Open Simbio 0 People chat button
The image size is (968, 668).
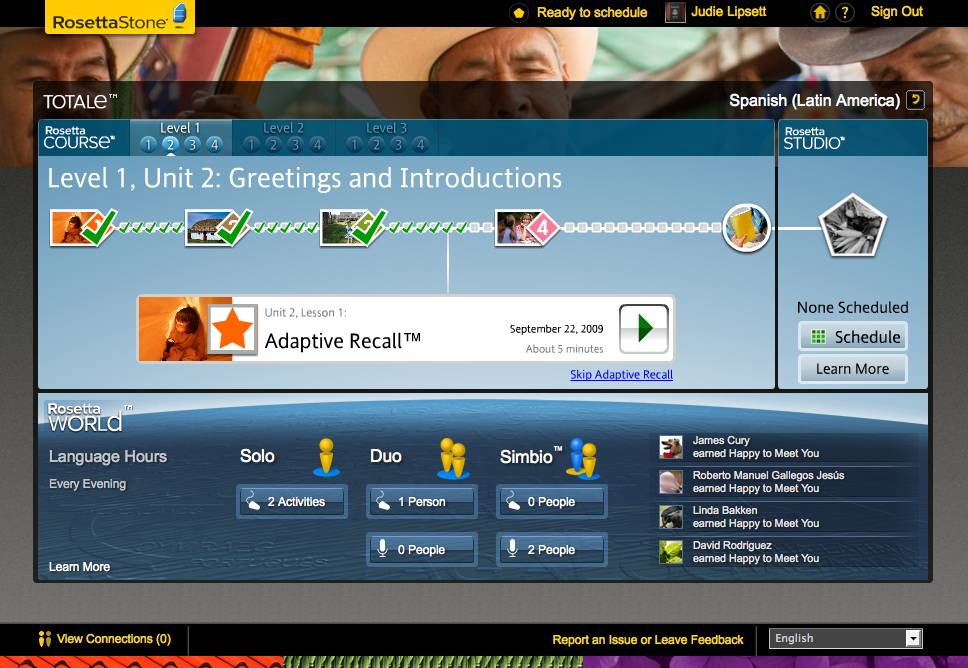(551, 502)
